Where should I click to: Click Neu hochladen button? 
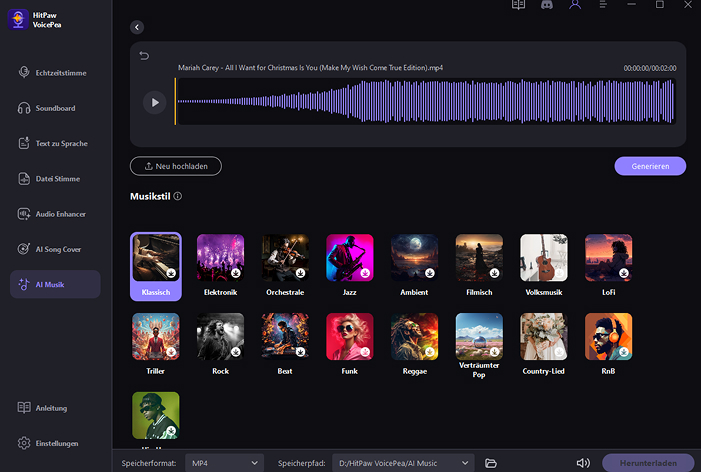176,166
